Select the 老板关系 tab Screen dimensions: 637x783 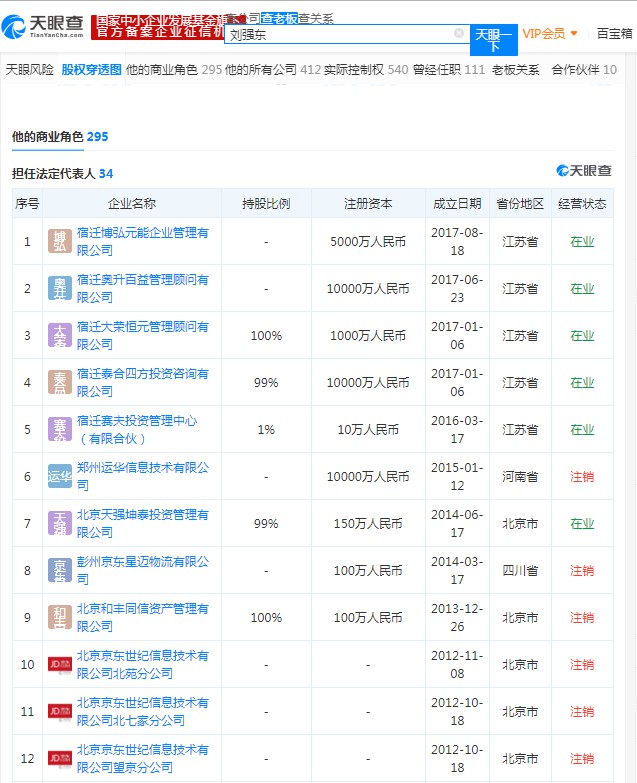click(516, 69)
